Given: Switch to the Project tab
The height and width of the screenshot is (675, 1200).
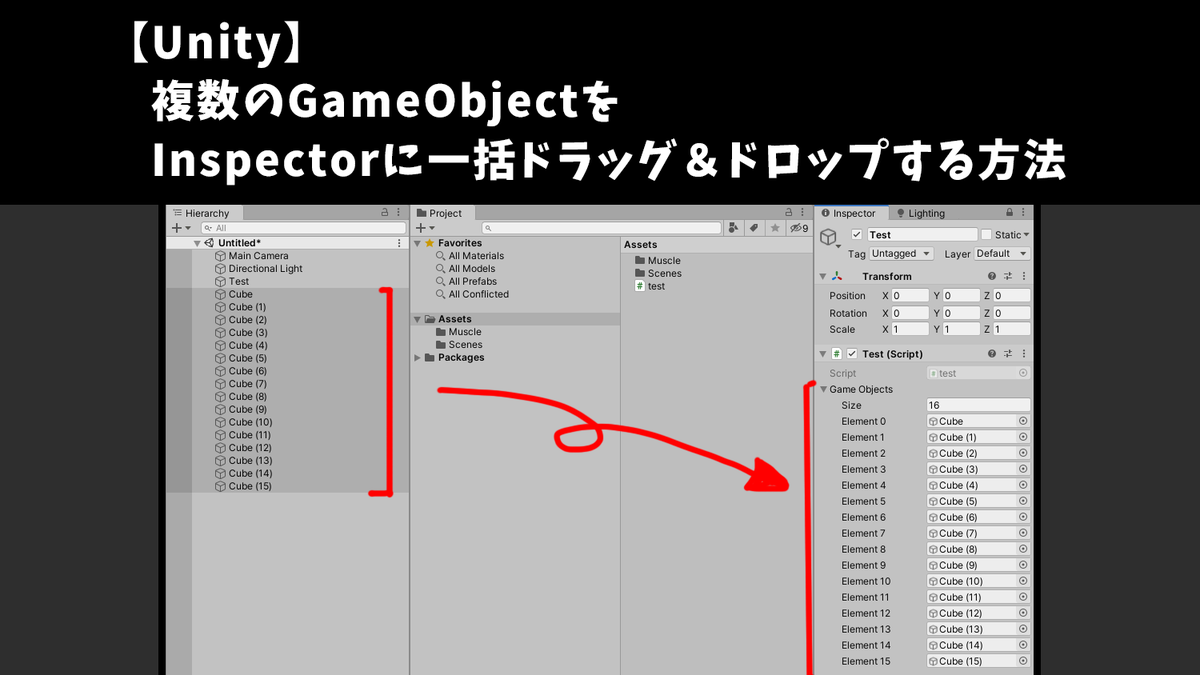Looking at the screenshot, I should (x=440, y=212).
